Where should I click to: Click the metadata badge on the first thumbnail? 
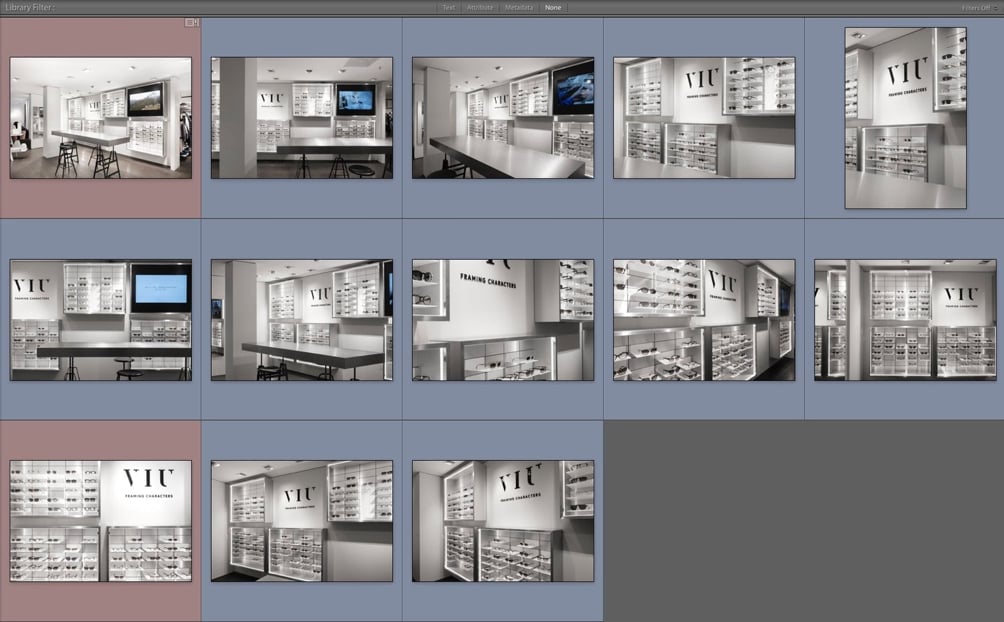click(x=192, y=22)
